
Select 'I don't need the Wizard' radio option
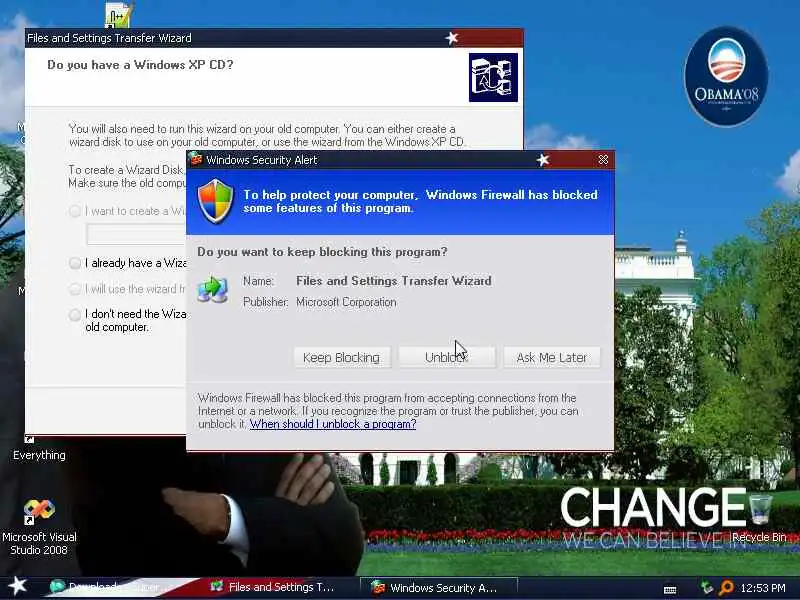click(75, 314)
